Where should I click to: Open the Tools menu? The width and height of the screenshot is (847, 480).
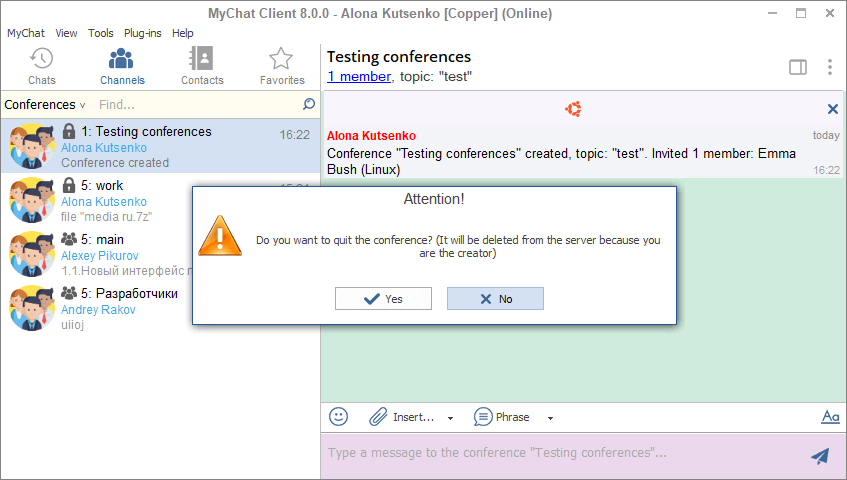click(100, 33)
